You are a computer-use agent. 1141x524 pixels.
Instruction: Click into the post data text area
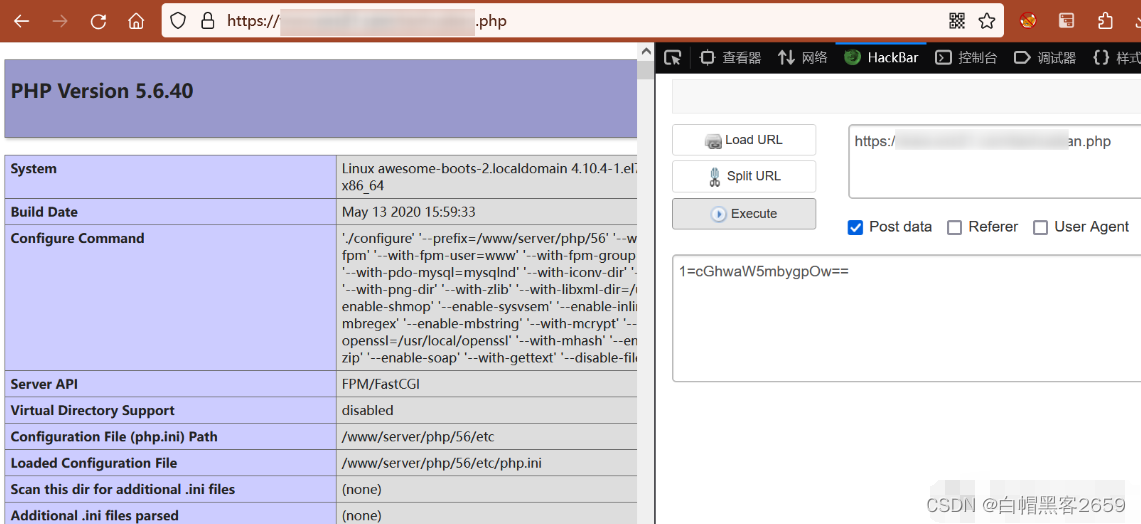(907, 318)
